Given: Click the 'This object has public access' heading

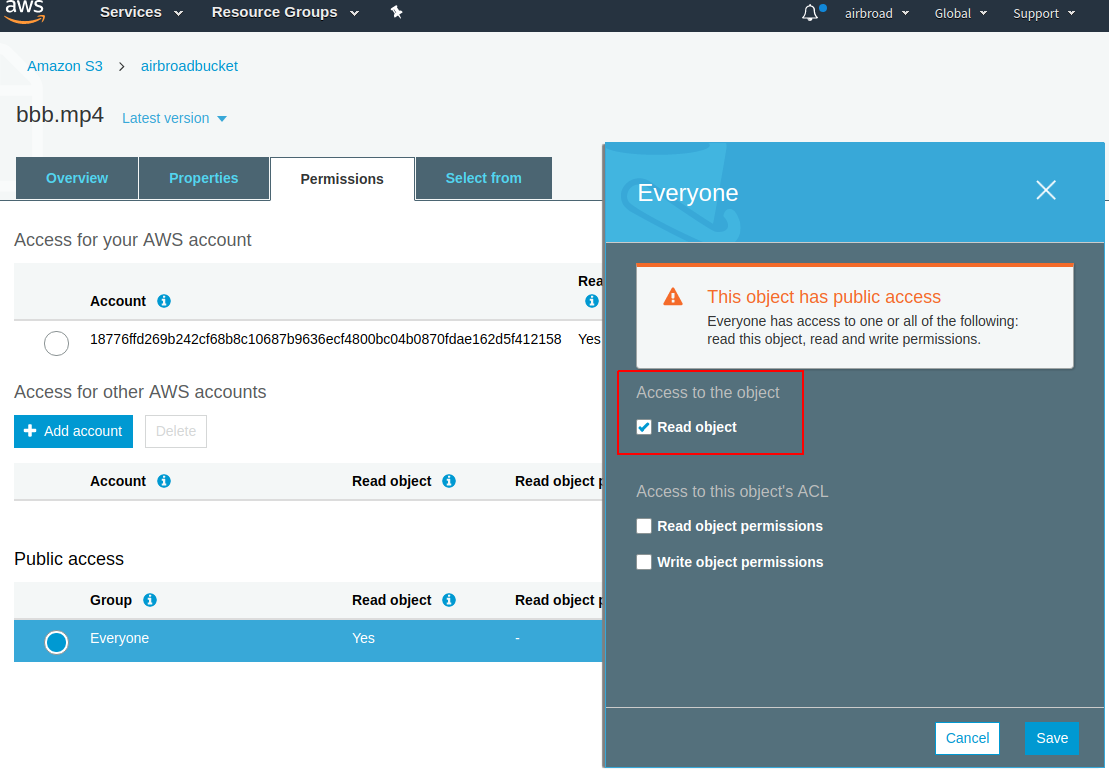Looking at the screenshot, I should (x=824, y=297).
